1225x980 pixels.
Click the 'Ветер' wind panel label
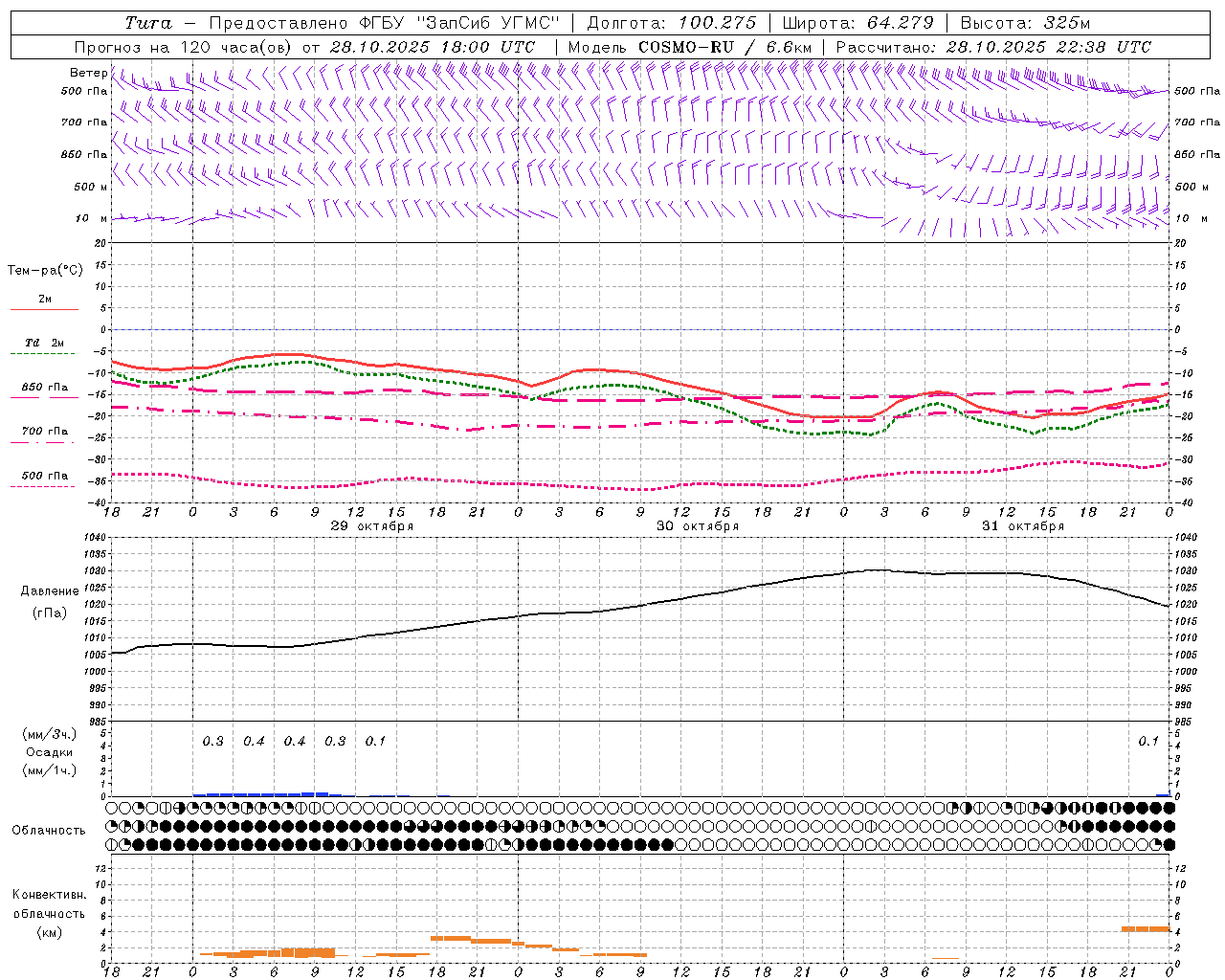(89, 73)
